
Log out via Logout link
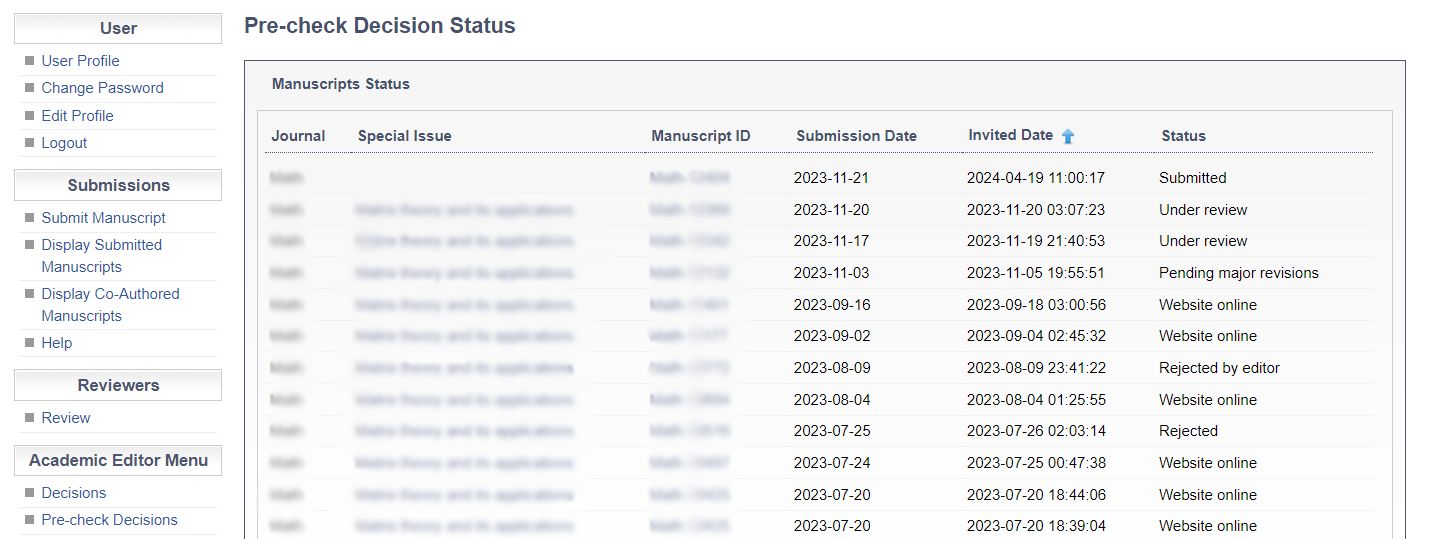pyautogui.click(x=64, y=143)
